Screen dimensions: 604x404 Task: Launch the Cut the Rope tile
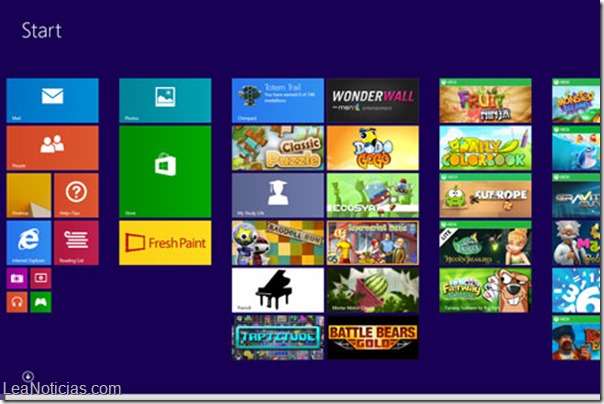point(485,195)
